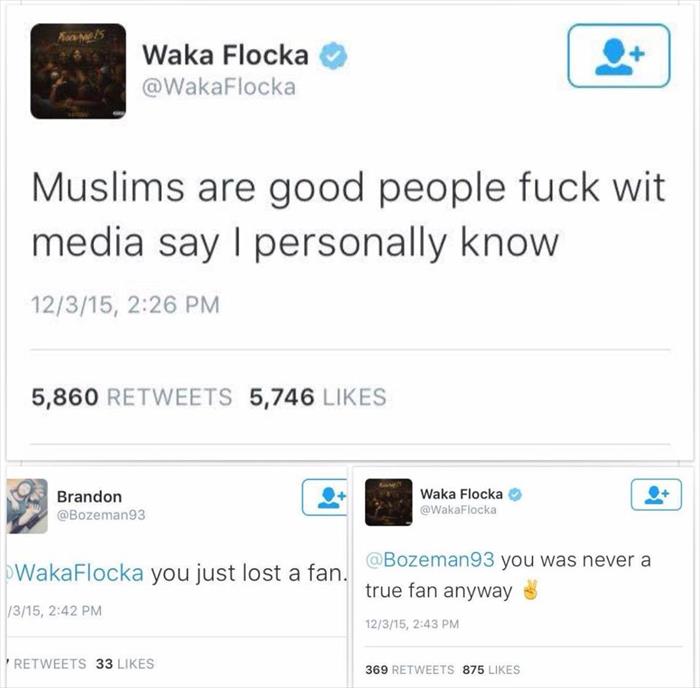Open Brandon's profile avatar
Viewport: 700px width, 688px height.
pyautogui.click(x=27, y=506)
